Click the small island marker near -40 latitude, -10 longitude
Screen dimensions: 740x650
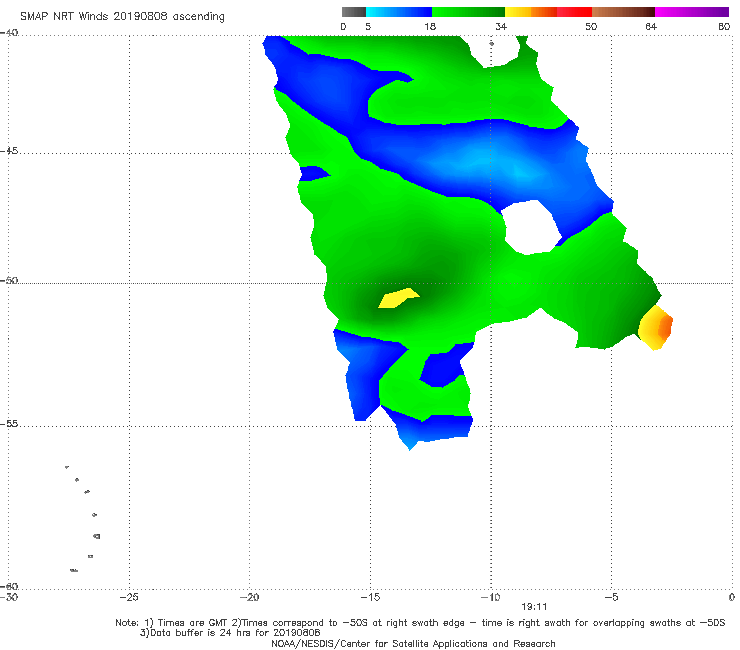(x=491, y=43)
